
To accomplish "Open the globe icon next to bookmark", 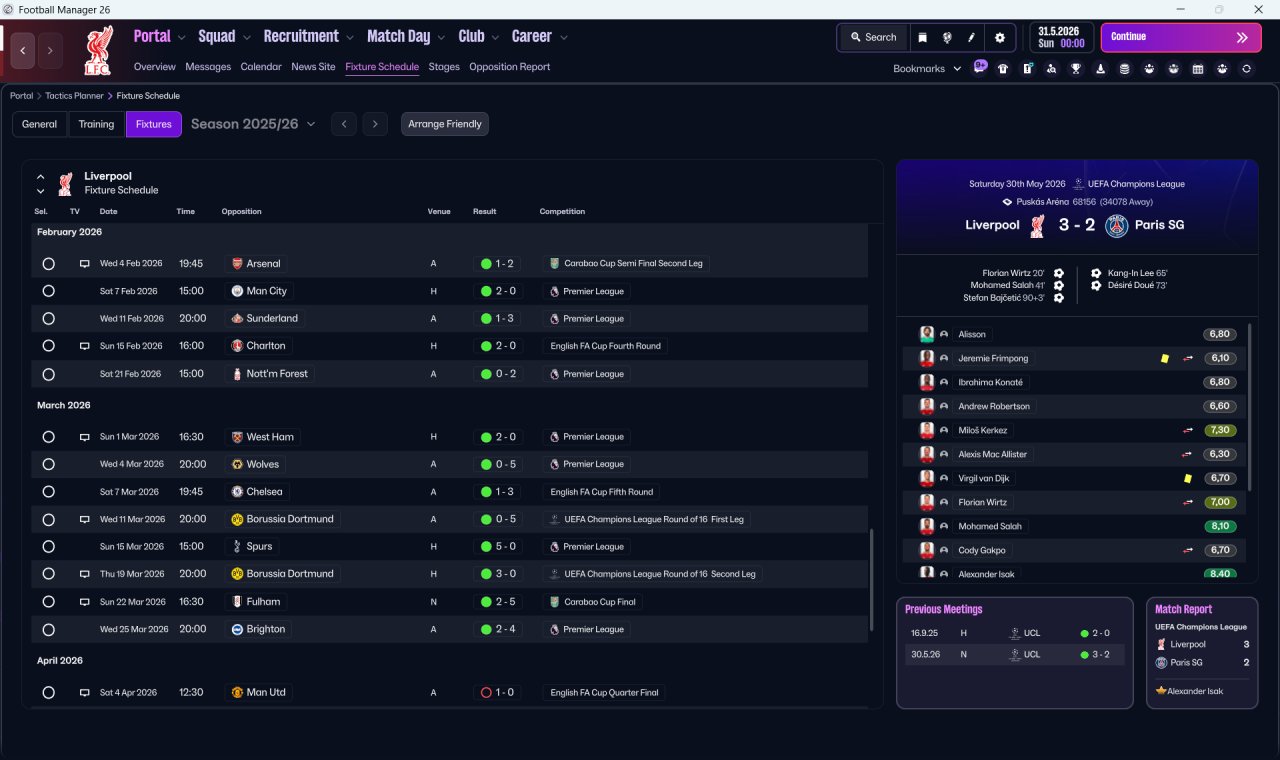I will [947, 37].
